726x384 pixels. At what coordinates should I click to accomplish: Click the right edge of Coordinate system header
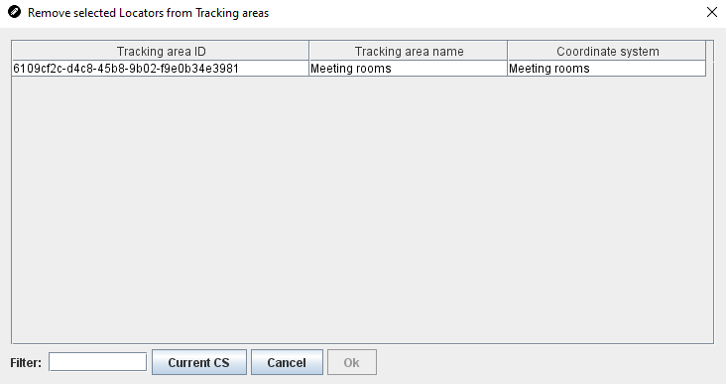(x=706, y=51)
